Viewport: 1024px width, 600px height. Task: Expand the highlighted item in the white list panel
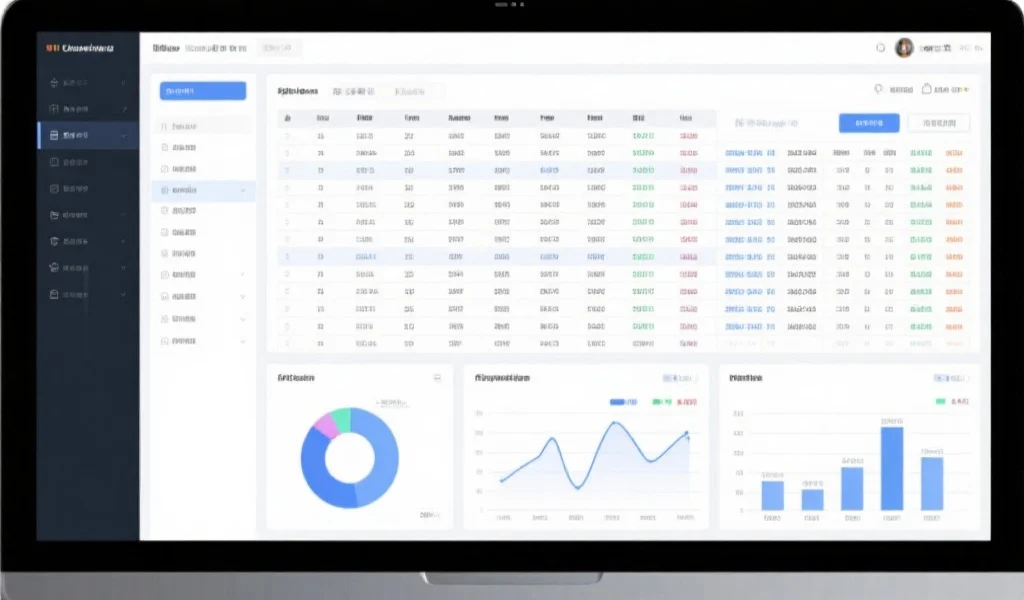(x=243, y=189)
